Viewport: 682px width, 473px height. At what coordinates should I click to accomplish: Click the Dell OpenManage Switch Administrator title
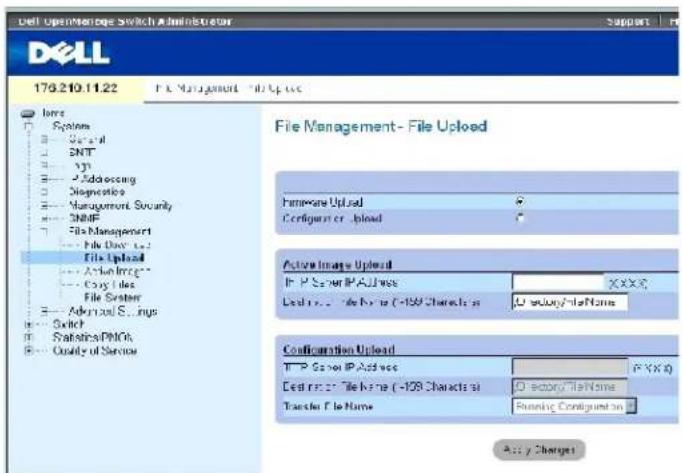coord(125,21)
